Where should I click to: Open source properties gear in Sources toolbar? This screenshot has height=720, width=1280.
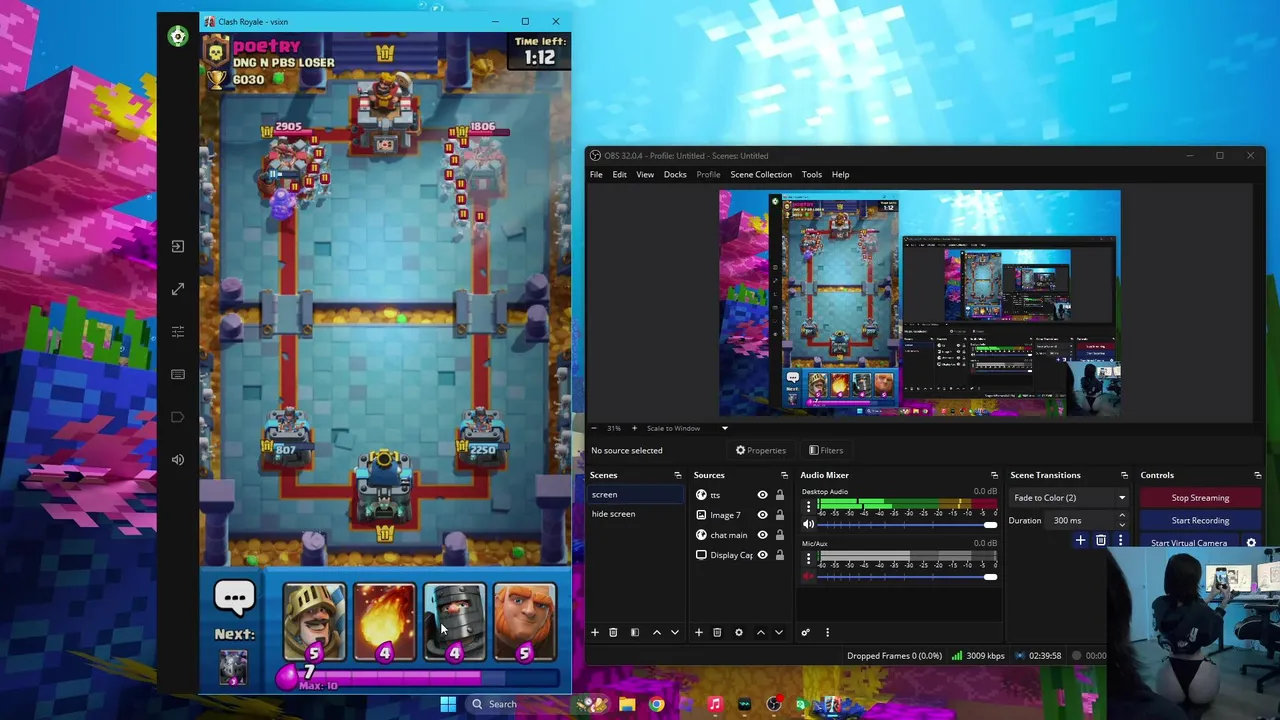739,632
